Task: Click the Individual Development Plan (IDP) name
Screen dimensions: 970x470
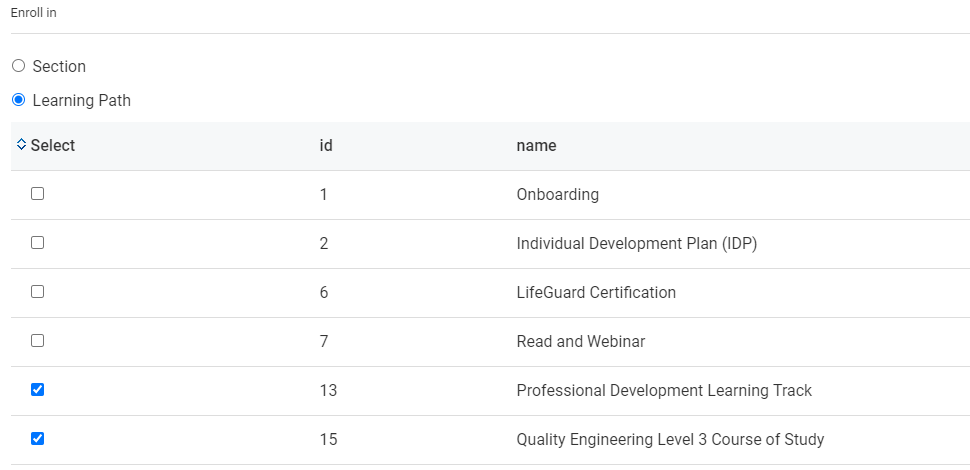Action: [x=636, y=244]
